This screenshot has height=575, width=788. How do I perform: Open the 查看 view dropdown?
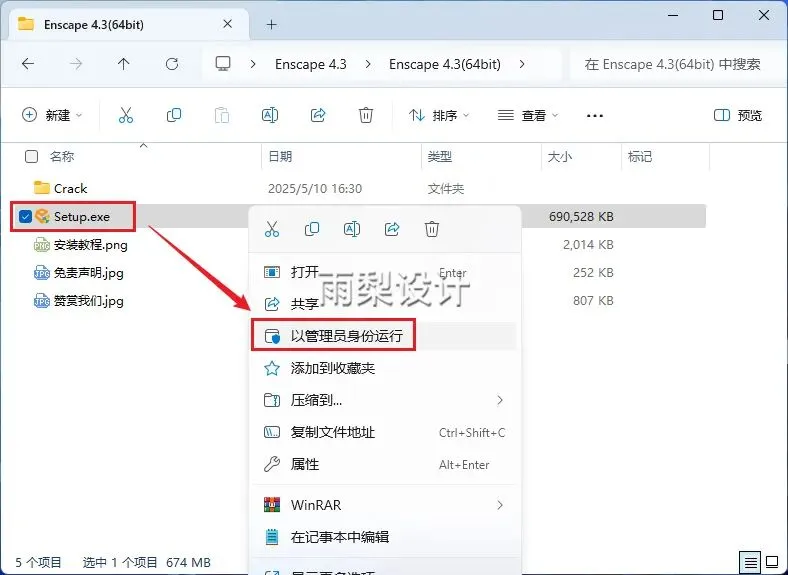[528, 116]
